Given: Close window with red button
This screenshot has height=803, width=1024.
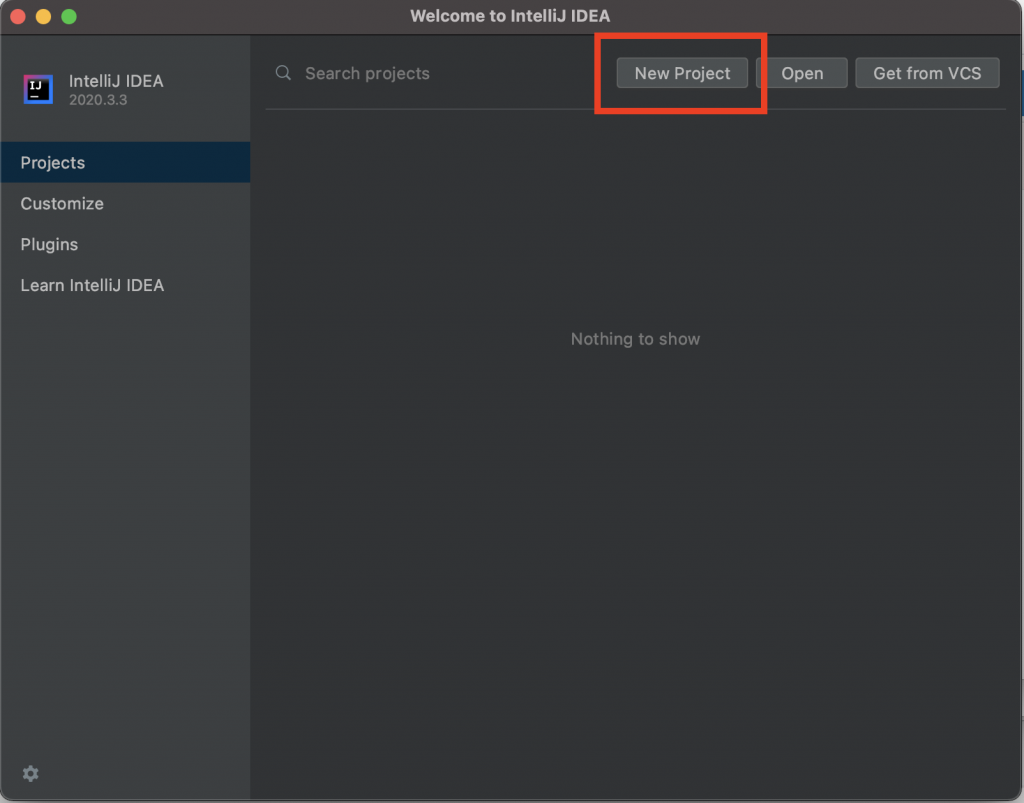Looking at the screenshot, I should click(18, 16).
